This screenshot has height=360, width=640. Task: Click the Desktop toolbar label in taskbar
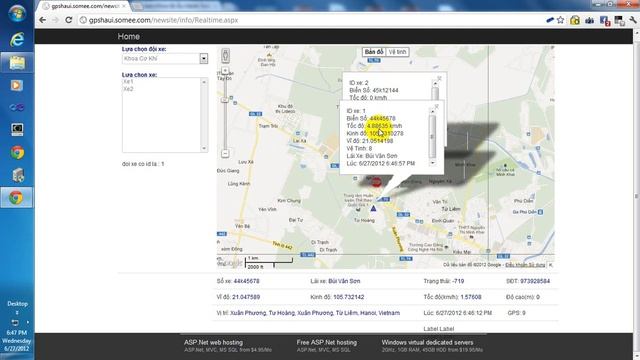pos(17,304)
